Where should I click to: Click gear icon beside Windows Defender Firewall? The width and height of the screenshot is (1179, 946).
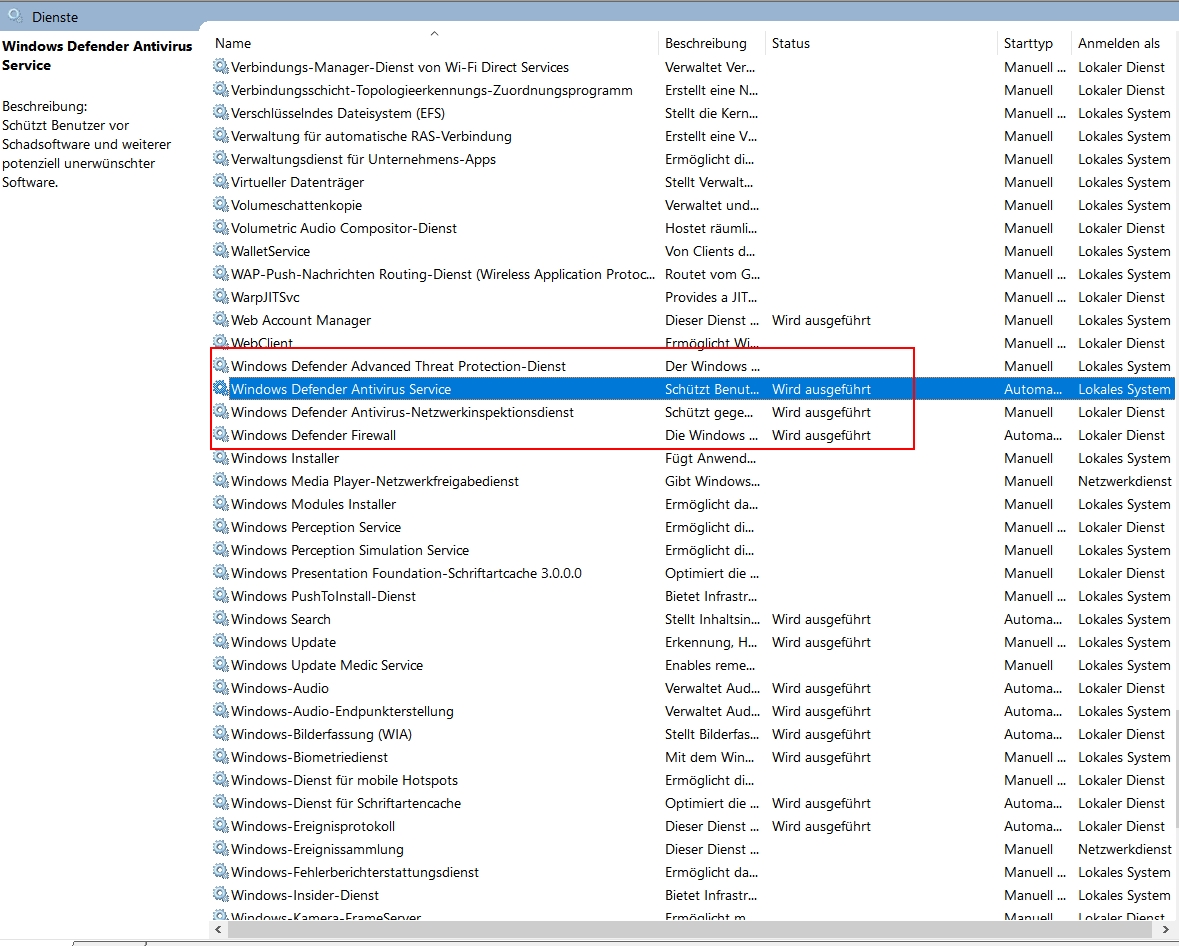point(220,435)
